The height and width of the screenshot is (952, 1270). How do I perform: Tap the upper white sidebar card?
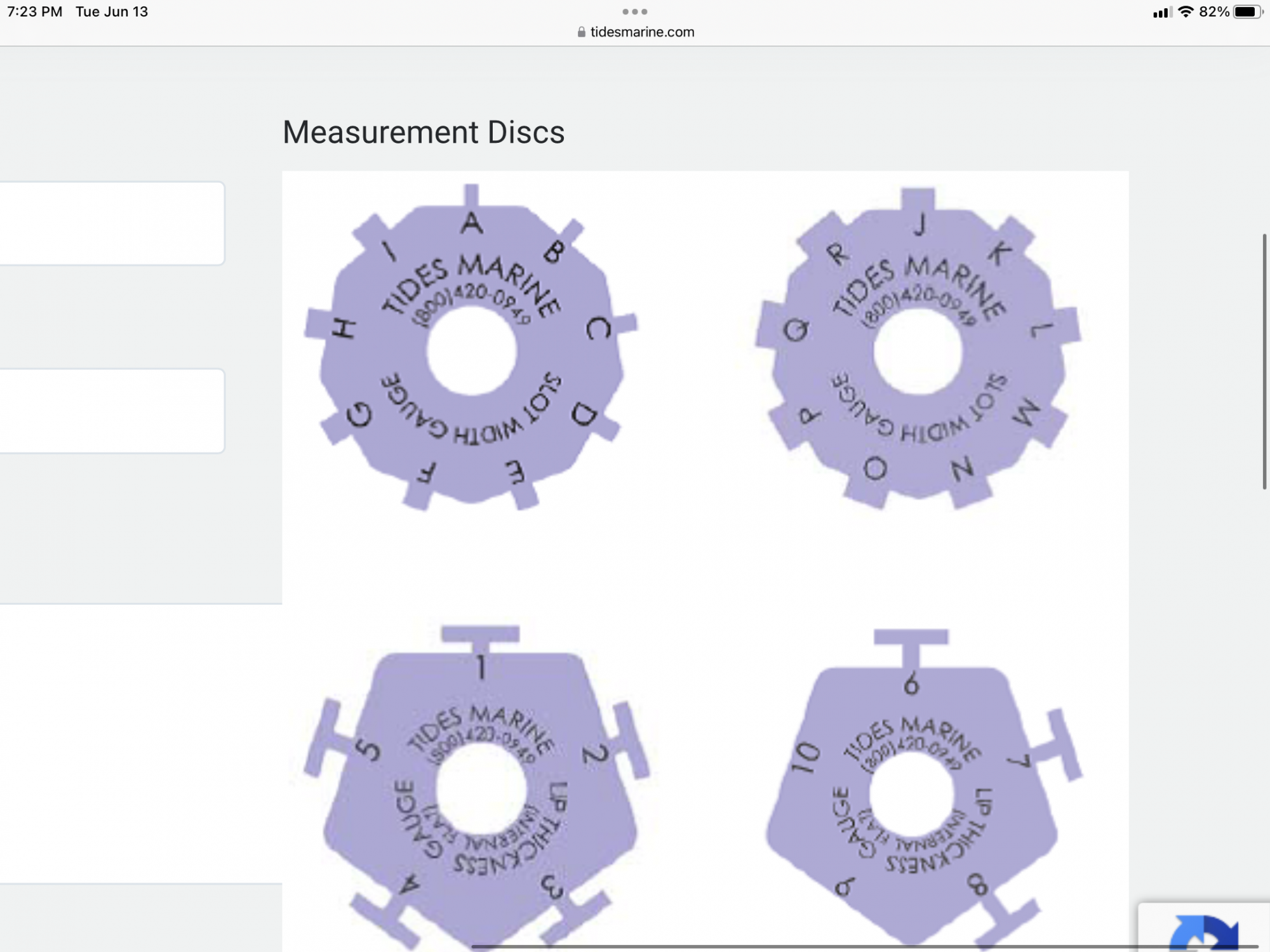click(x=112, y=223)
